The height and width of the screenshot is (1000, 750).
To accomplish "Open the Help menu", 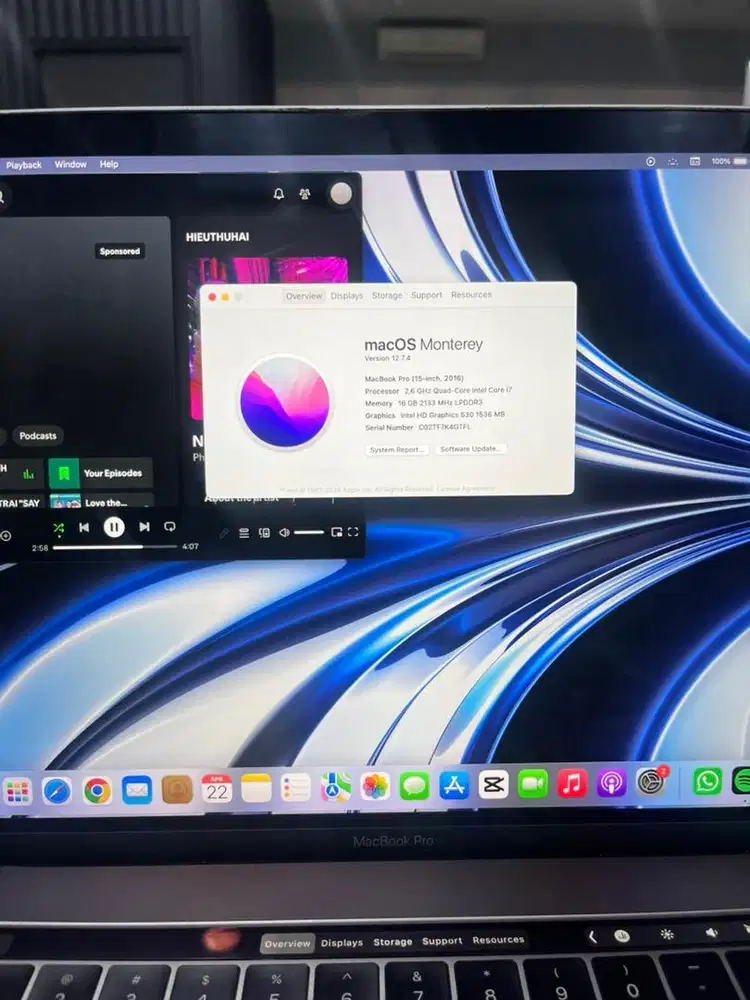I will coord(108,164).
